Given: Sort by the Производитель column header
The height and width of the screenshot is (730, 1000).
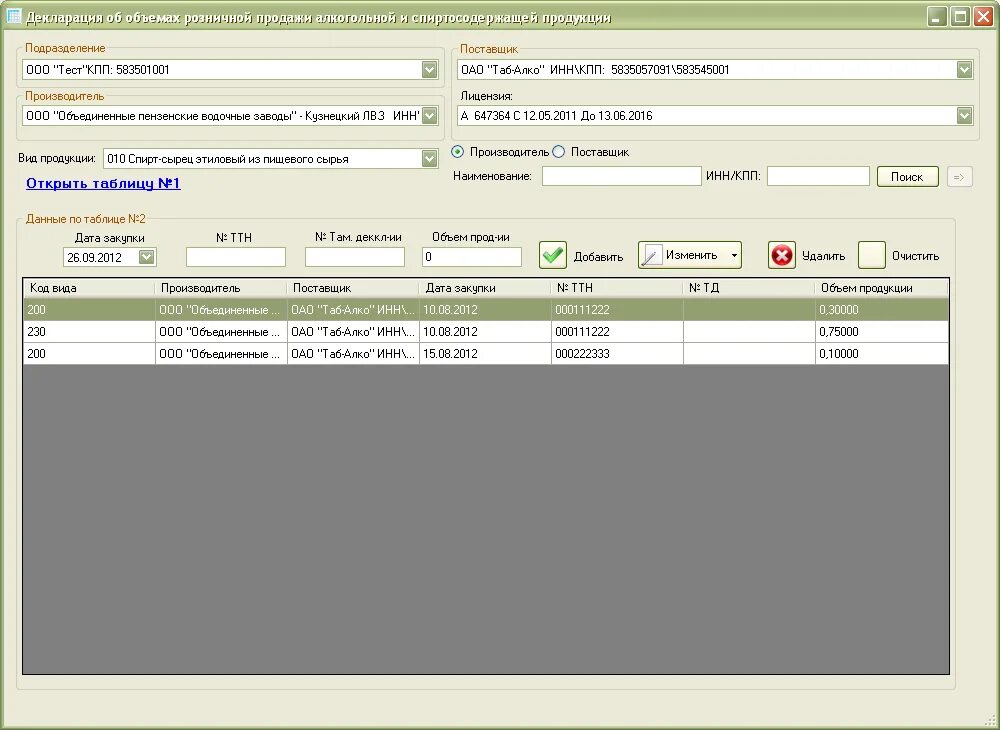Looking at the screenshot, I should point(221,288).
